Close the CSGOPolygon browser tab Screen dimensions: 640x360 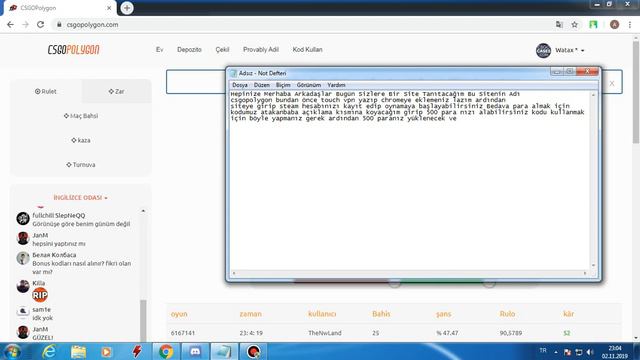[109, 8]
